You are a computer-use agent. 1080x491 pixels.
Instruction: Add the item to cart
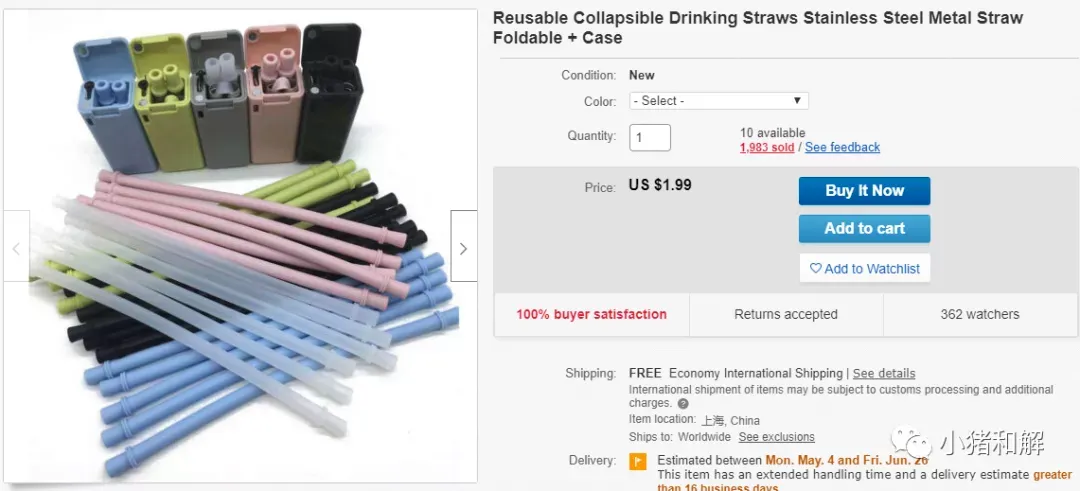coord(864,229)
